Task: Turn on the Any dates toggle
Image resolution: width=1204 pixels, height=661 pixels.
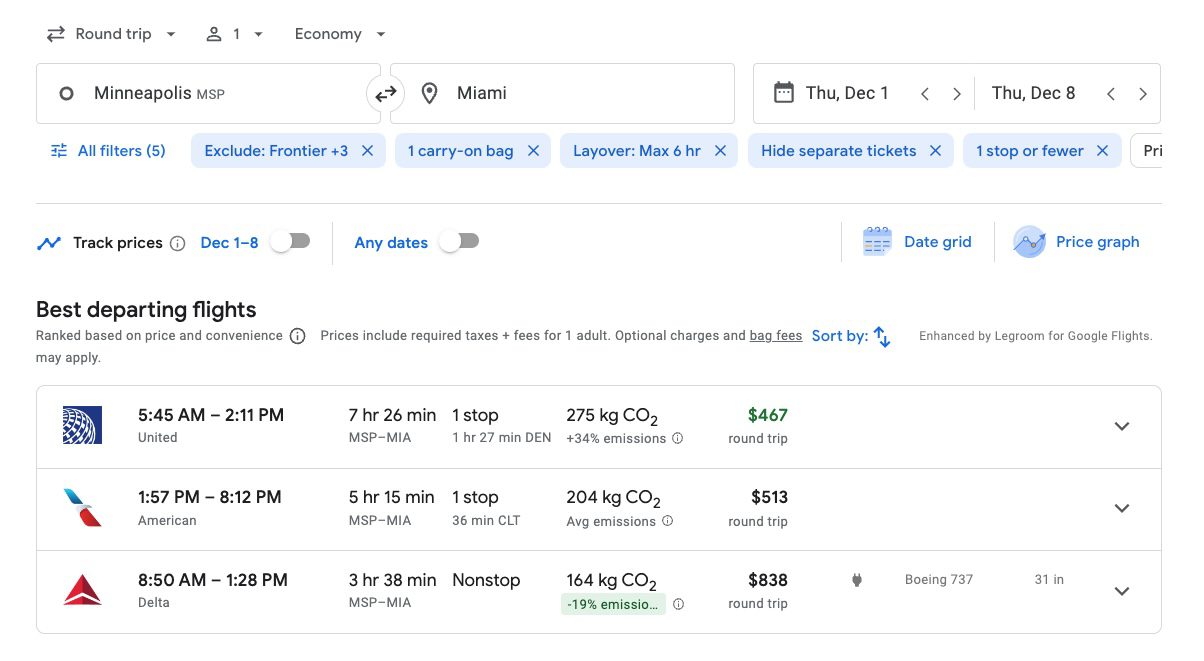Action: click(459, 241)
